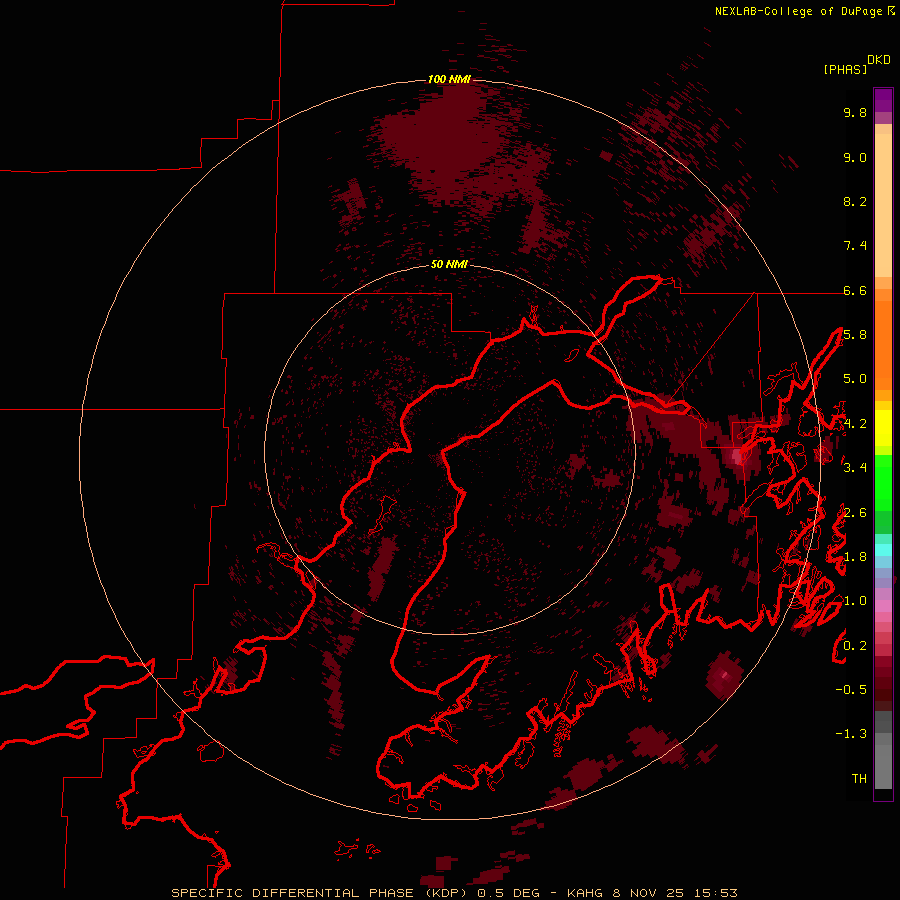Select the 5.8 legend value
Screen dimensions: 900x900
(x=855, y=335)
